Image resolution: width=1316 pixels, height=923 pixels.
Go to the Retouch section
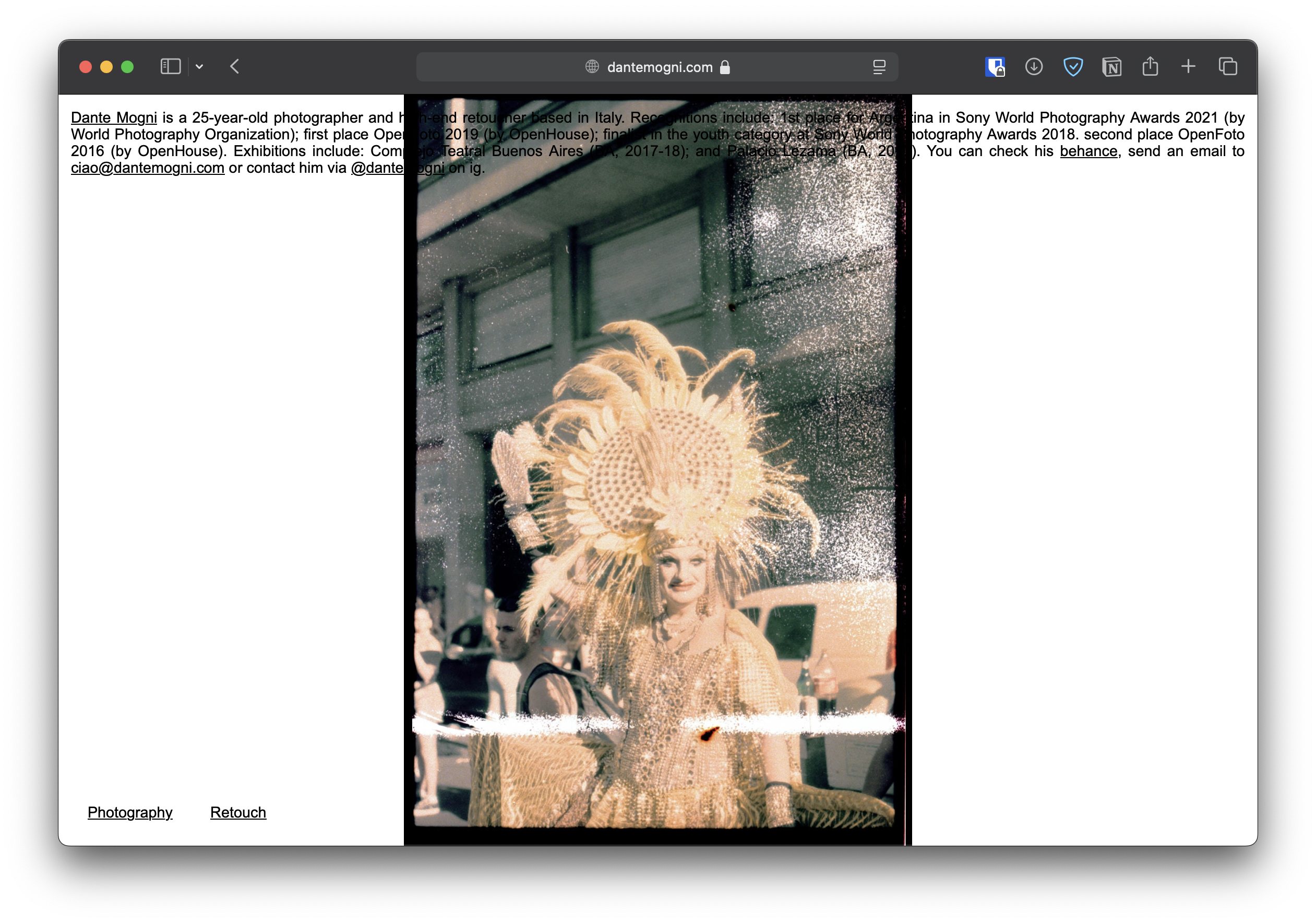pos(238,812)
